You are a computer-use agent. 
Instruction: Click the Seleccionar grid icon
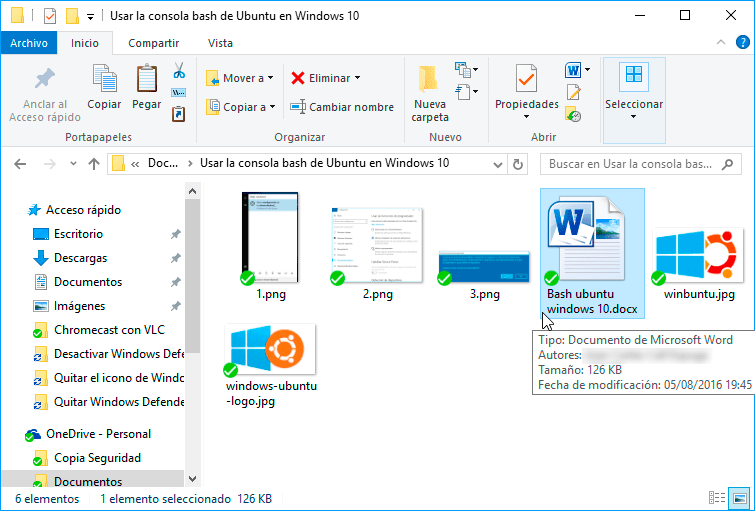tap(634, 75)
